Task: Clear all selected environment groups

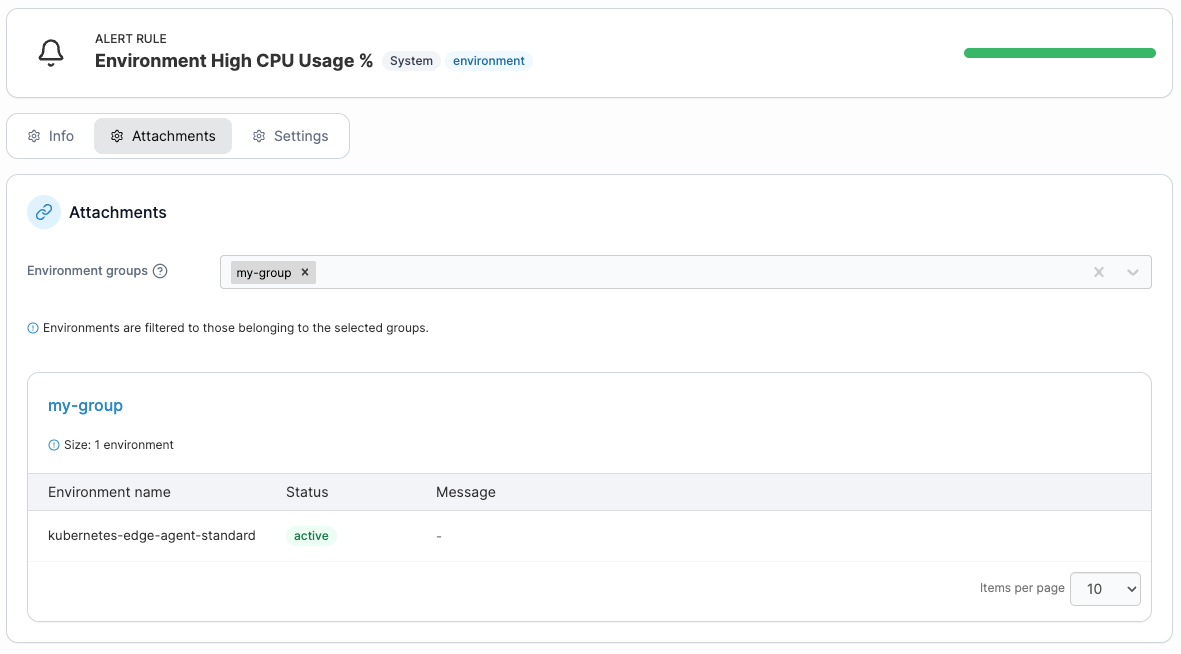Action: [1099, 273]
